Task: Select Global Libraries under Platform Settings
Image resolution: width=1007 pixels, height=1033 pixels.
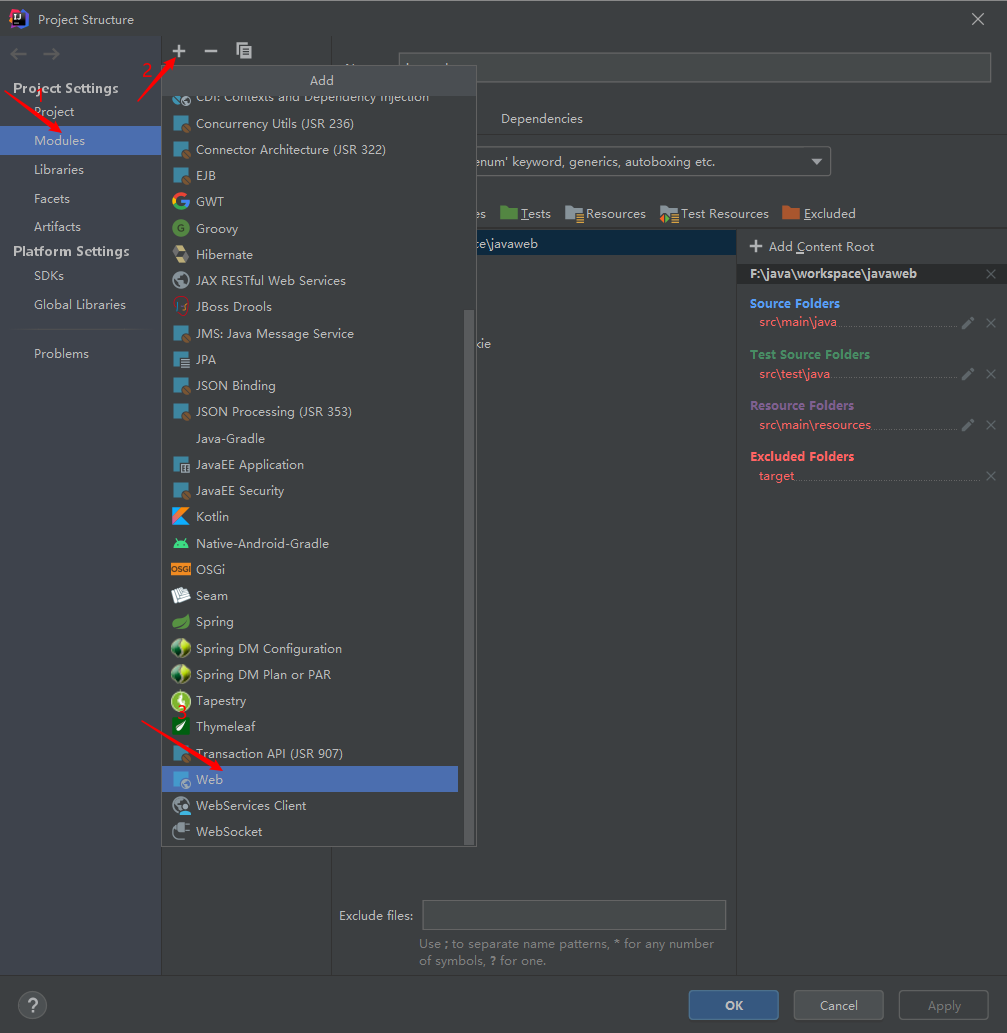Action: (x=80, y=304)
